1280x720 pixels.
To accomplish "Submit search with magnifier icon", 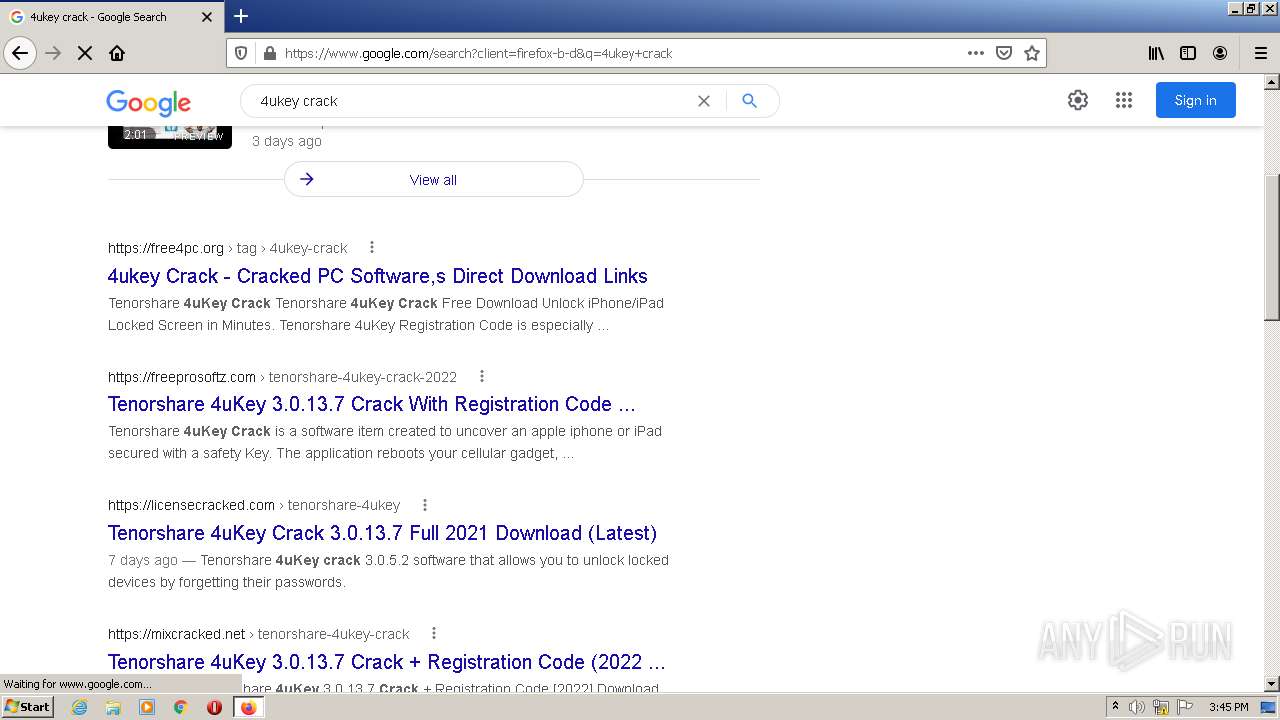I will [x=750, y=101].
